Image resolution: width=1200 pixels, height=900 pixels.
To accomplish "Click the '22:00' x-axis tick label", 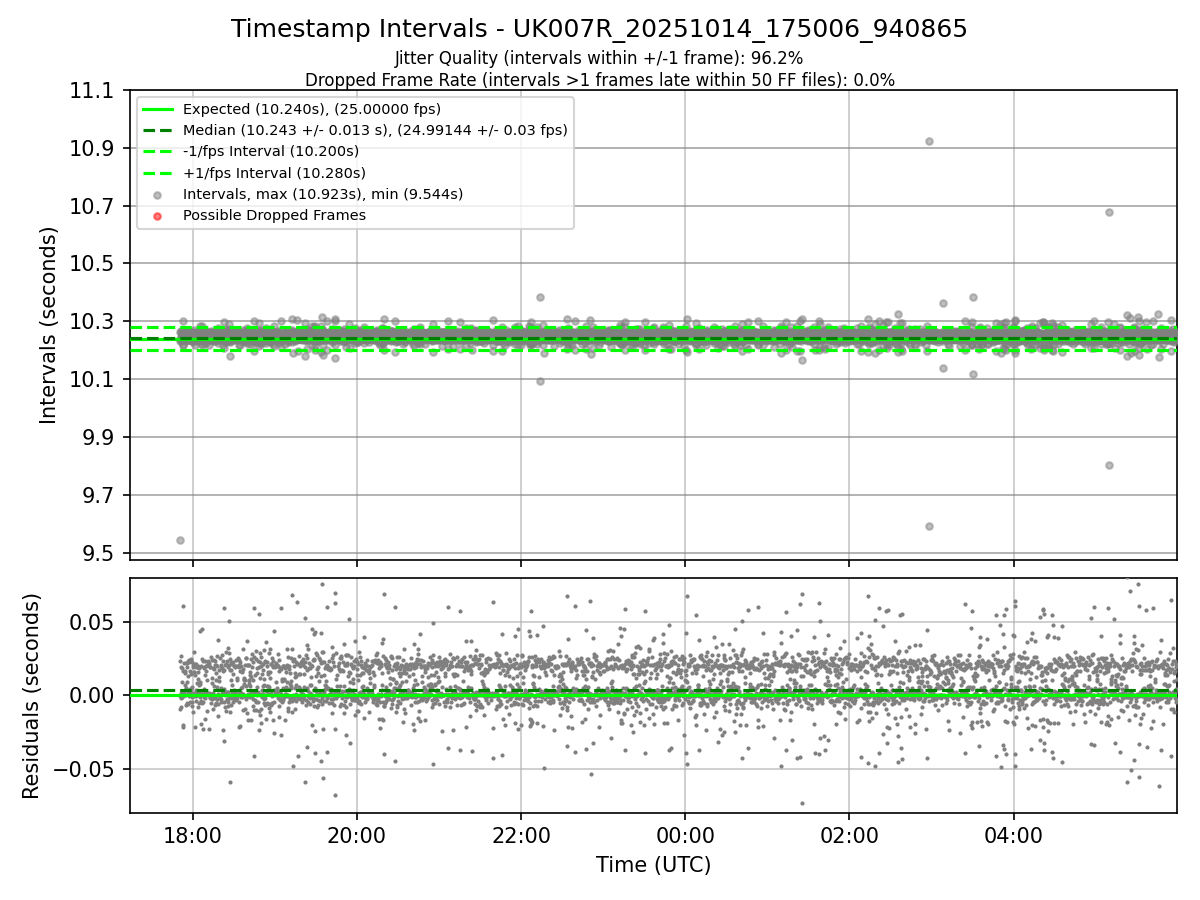I will (521, 833).
